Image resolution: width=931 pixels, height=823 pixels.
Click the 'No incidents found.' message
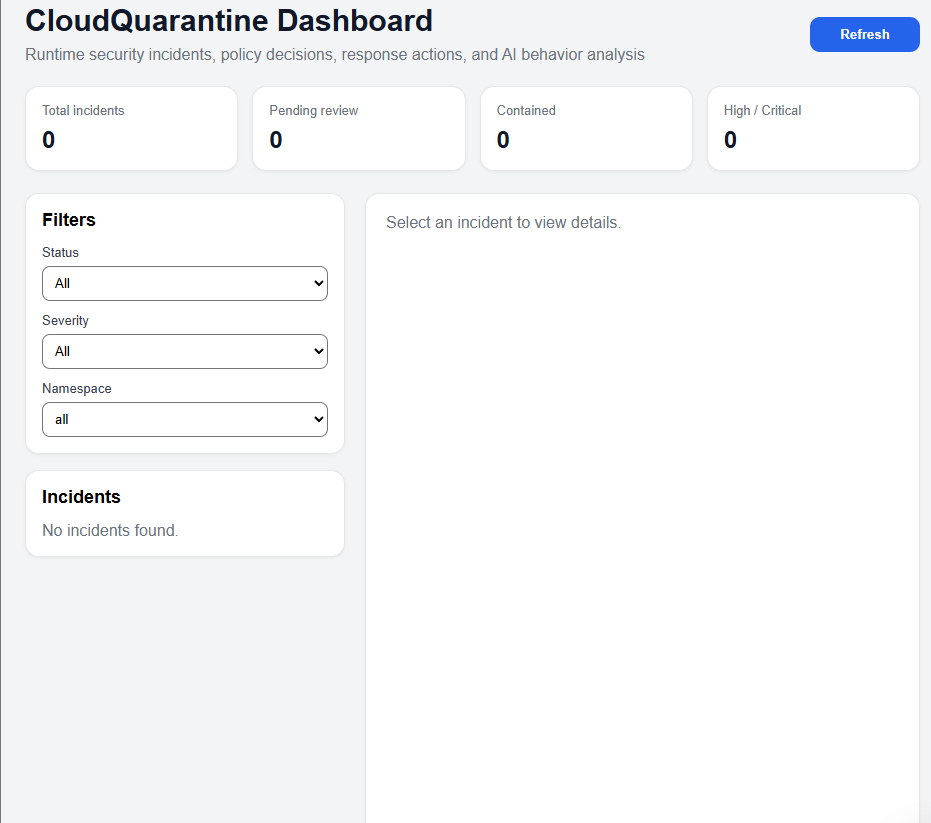pos(110,530)
